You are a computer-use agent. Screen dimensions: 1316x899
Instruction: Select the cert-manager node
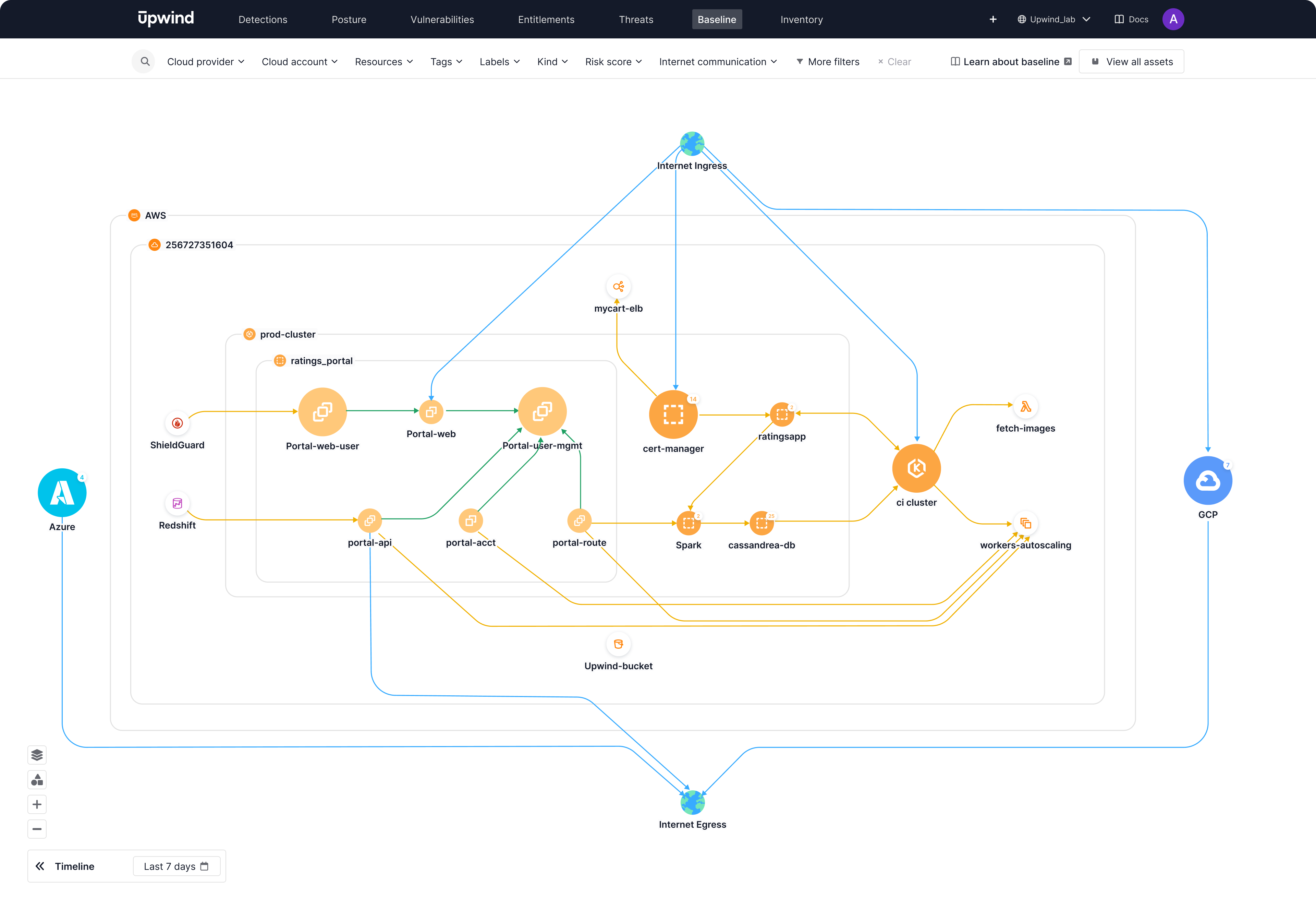(x=673, y=414)
